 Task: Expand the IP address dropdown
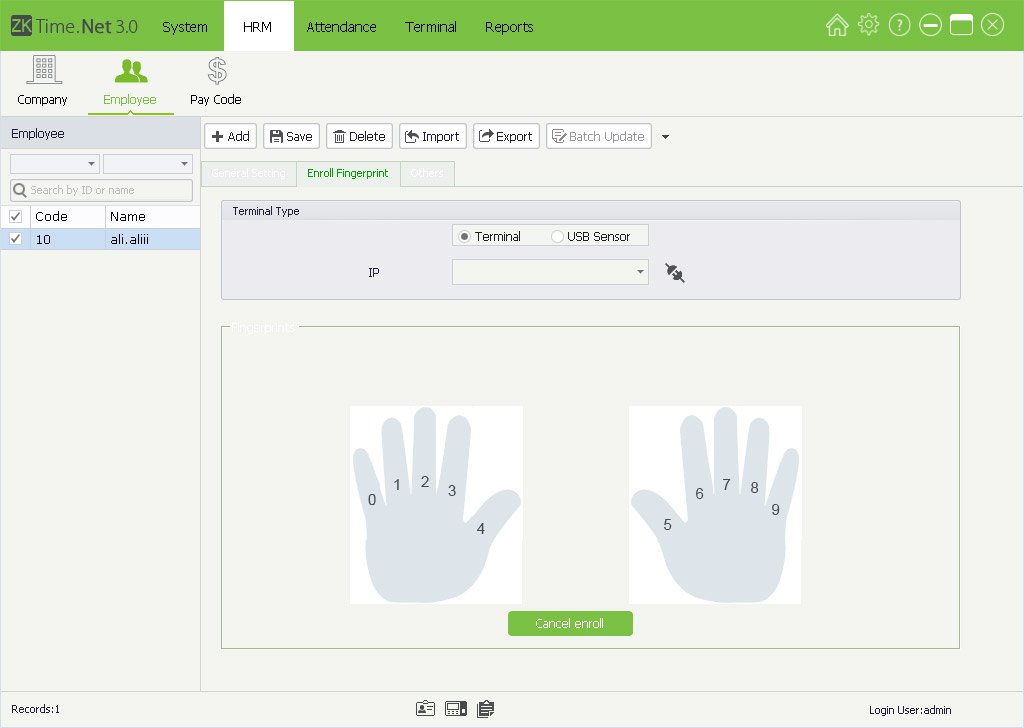639,272
